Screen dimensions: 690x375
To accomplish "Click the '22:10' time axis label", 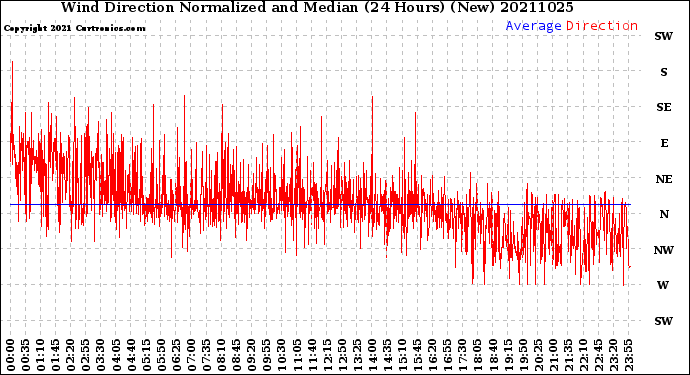I will tap(583, 355).
